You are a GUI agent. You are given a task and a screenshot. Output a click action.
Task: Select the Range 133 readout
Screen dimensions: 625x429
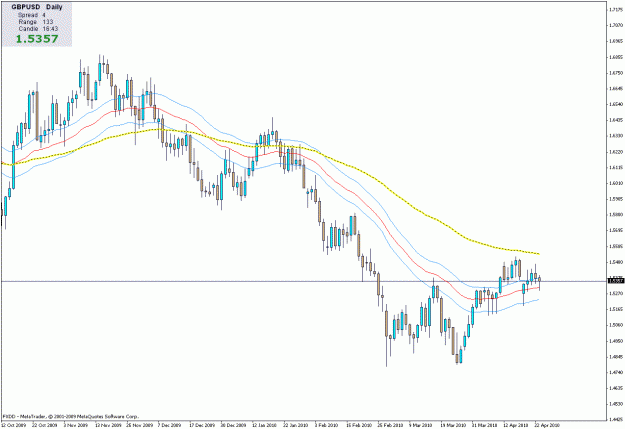coord(35,22)
